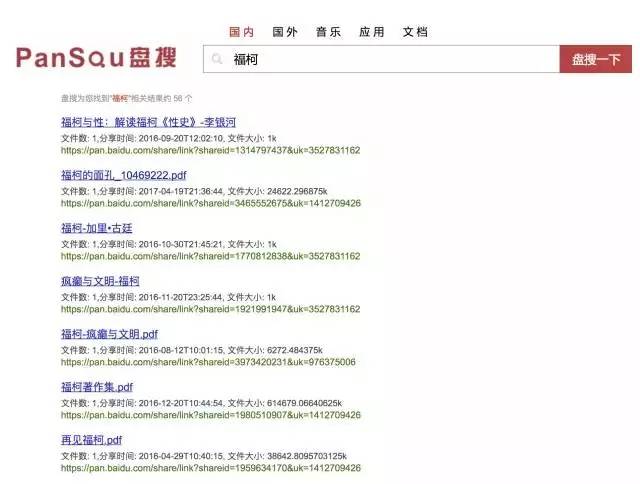Open result 疯癫与文明-福柯
The image size is (640, 484).
[100, 281]
